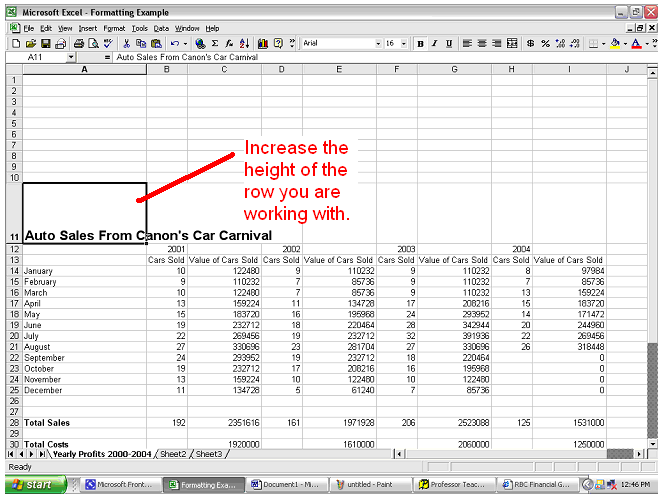The image size is (660, 501).
Task: Toggle Underline formatting
Action: [450, 44]
